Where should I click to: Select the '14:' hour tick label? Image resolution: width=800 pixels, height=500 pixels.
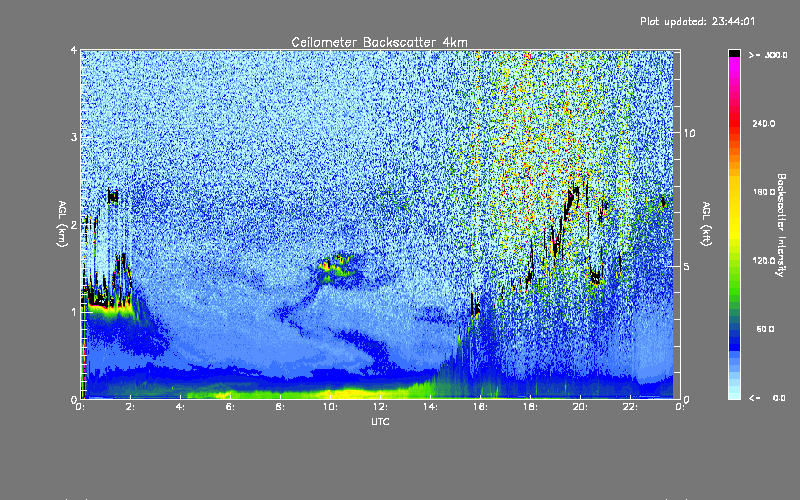430,407
